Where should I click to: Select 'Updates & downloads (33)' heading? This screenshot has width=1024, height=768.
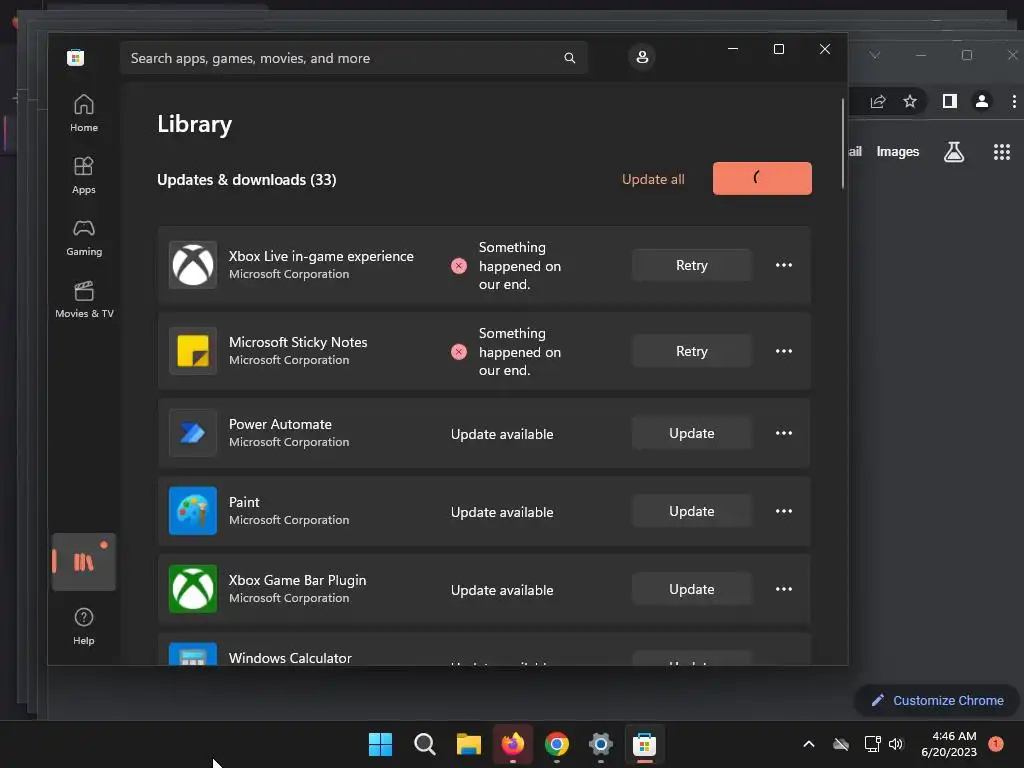point(246,180)
